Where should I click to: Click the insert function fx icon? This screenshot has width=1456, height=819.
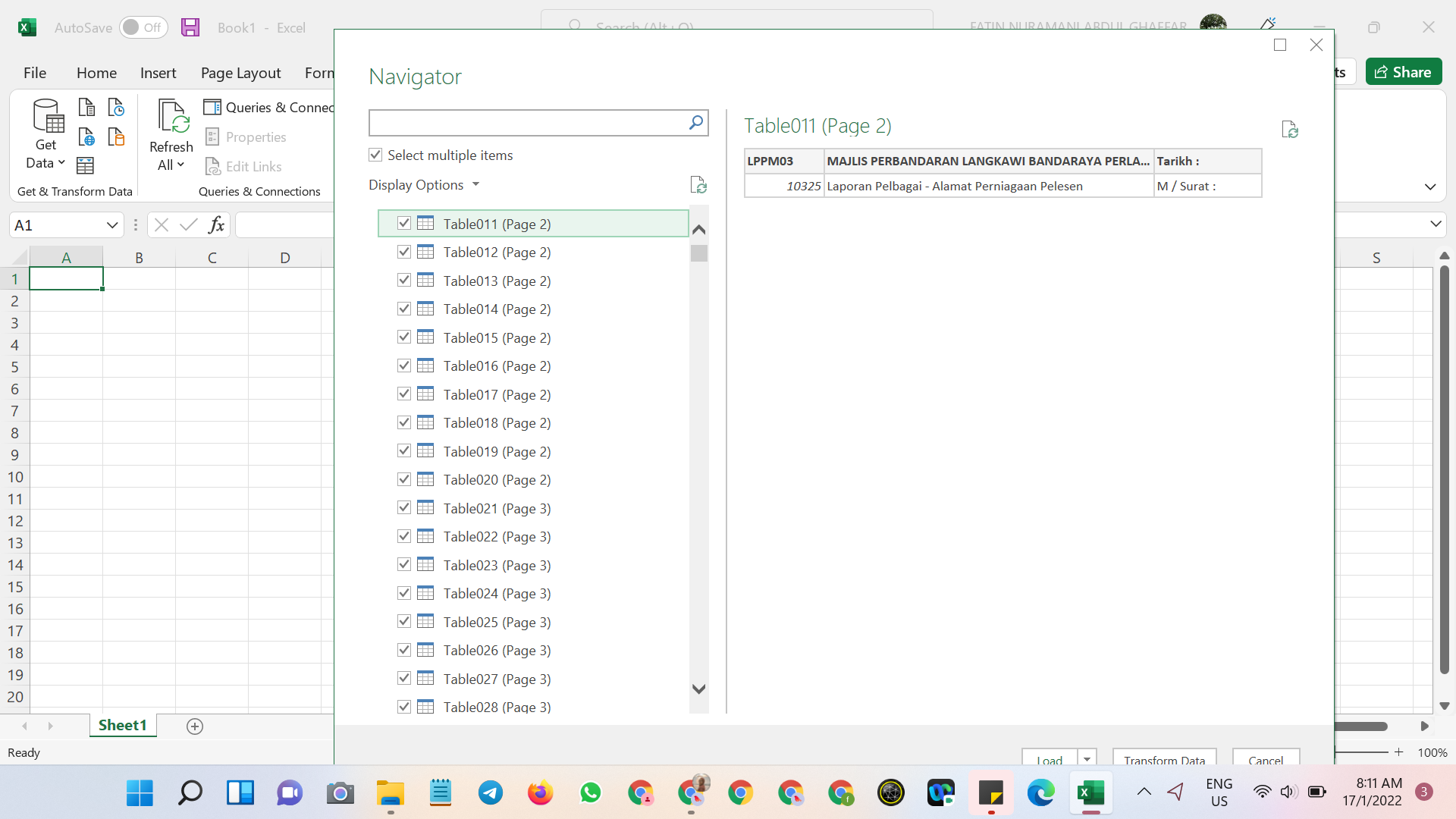click(216, 225)
